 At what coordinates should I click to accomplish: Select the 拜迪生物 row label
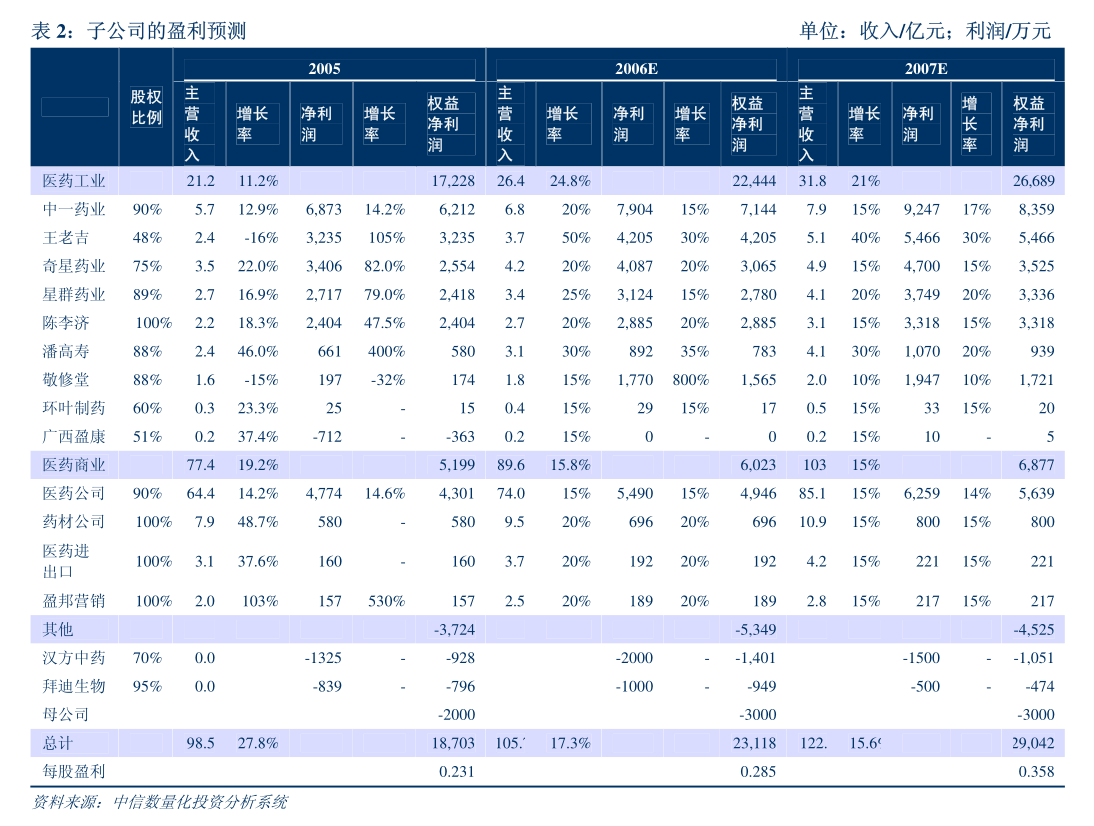click(x=73, y=686)
